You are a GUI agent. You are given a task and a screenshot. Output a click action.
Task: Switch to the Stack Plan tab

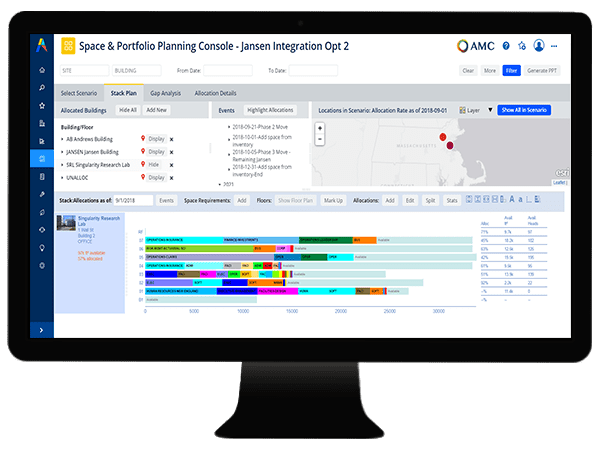coord(124,93)
